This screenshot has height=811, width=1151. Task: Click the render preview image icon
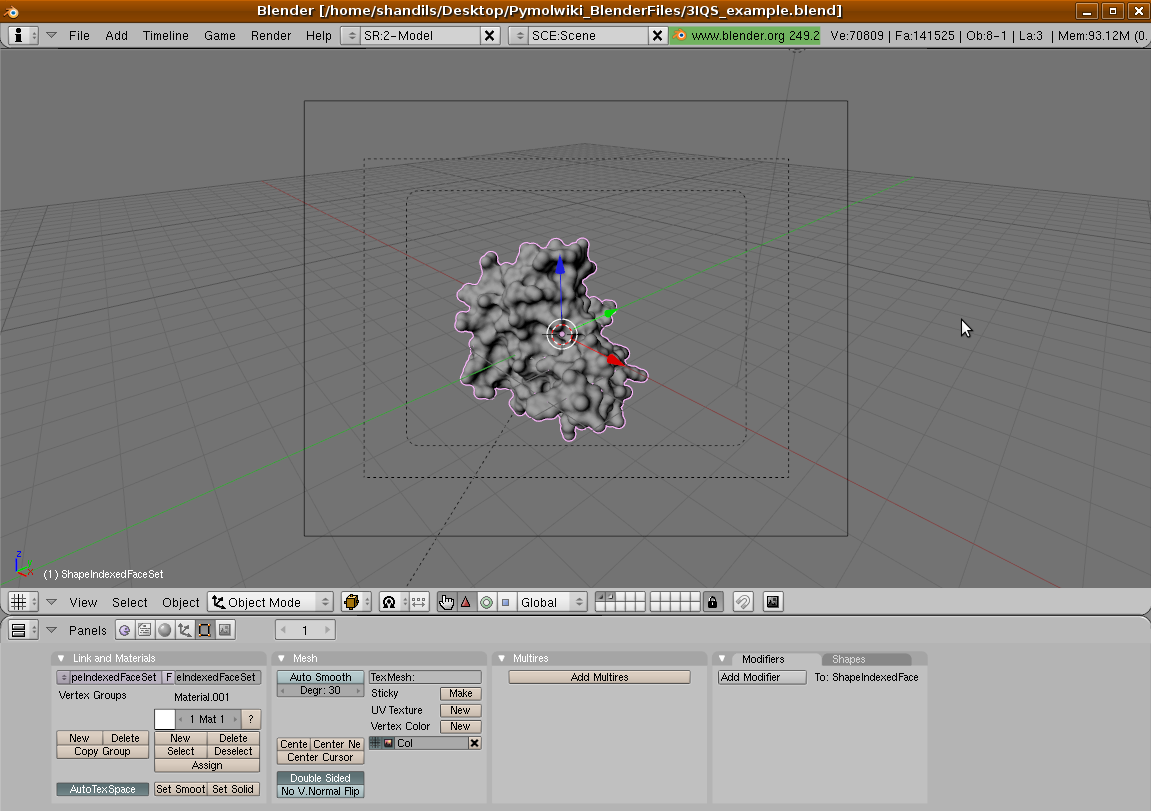tap(773, 602)
